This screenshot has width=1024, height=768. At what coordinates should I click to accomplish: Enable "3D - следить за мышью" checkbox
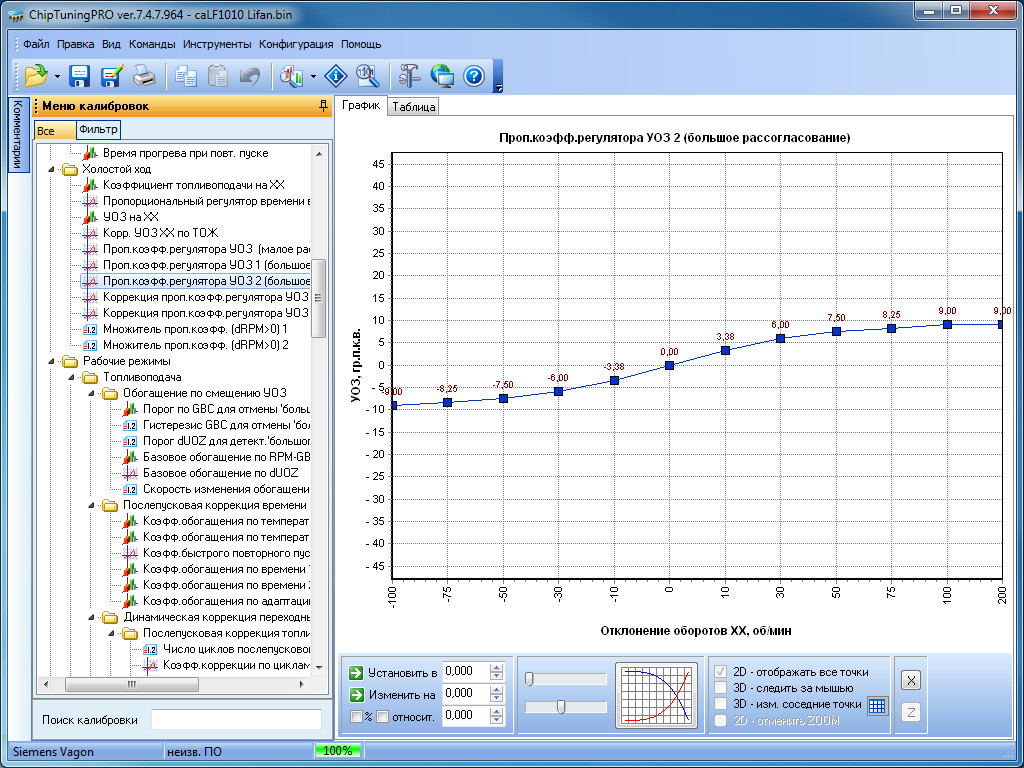721,688
